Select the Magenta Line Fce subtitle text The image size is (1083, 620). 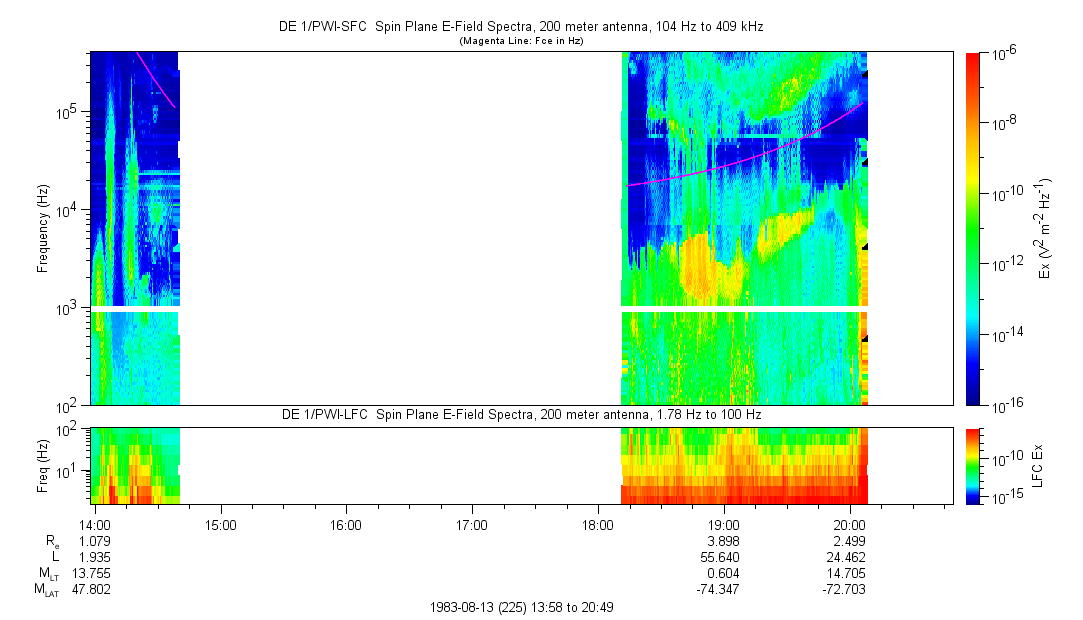coord(520,42)
